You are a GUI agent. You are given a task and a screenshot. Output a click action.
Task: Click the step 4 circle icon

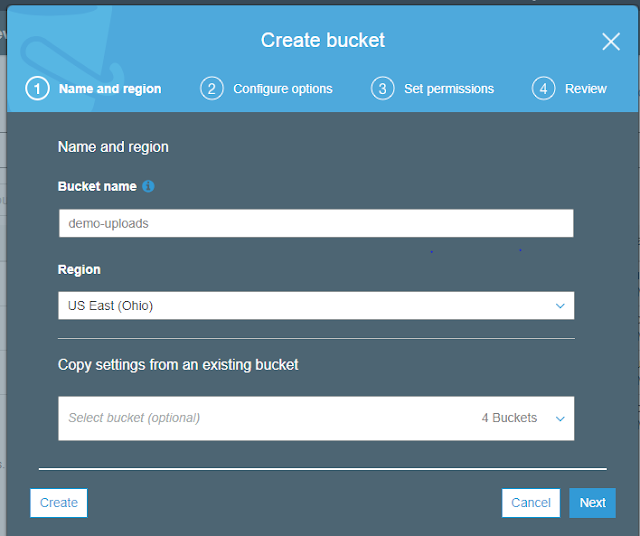click(x=543, y=88)
